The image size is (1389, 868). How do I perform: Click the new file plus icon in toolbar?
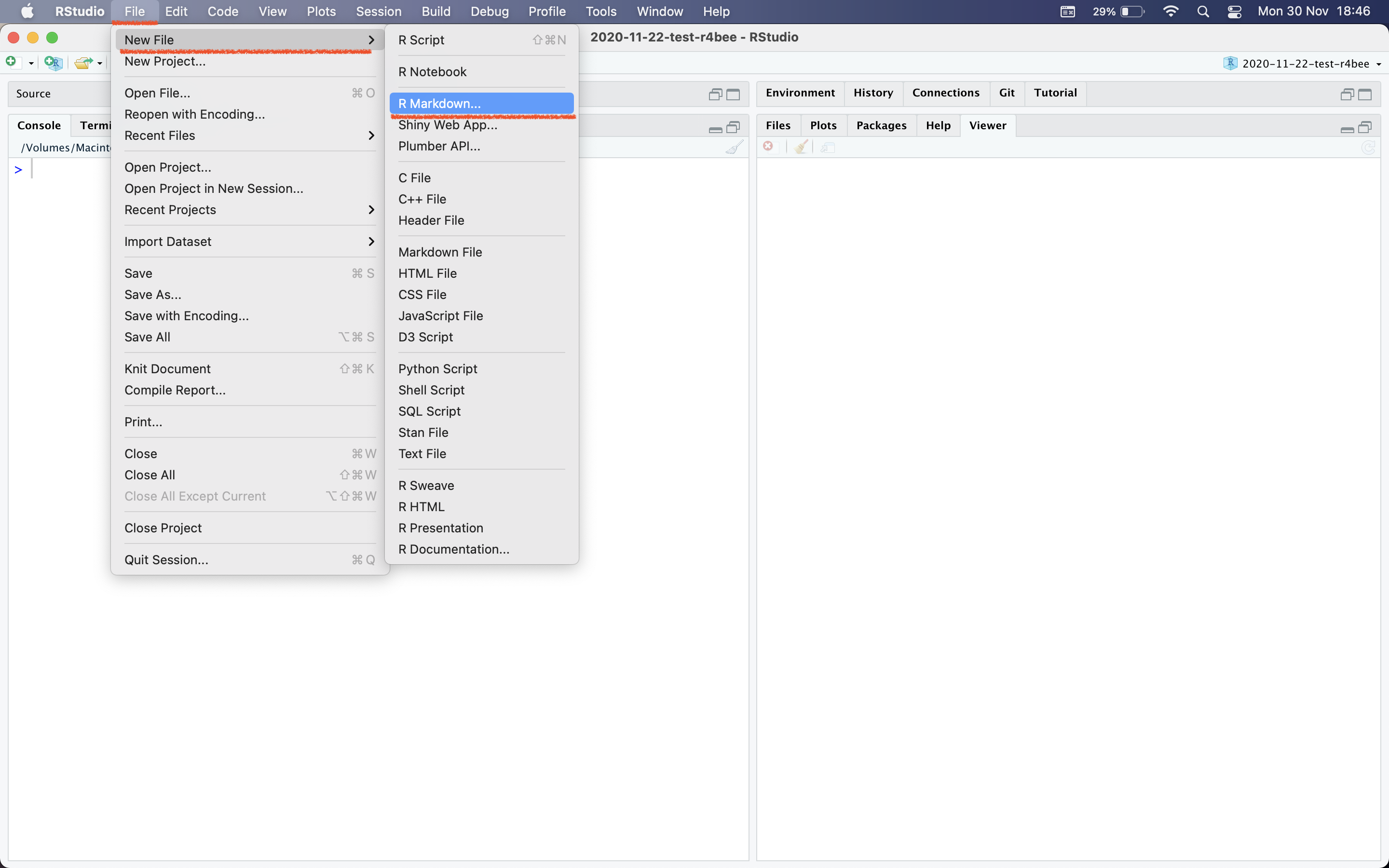(12, 62)
